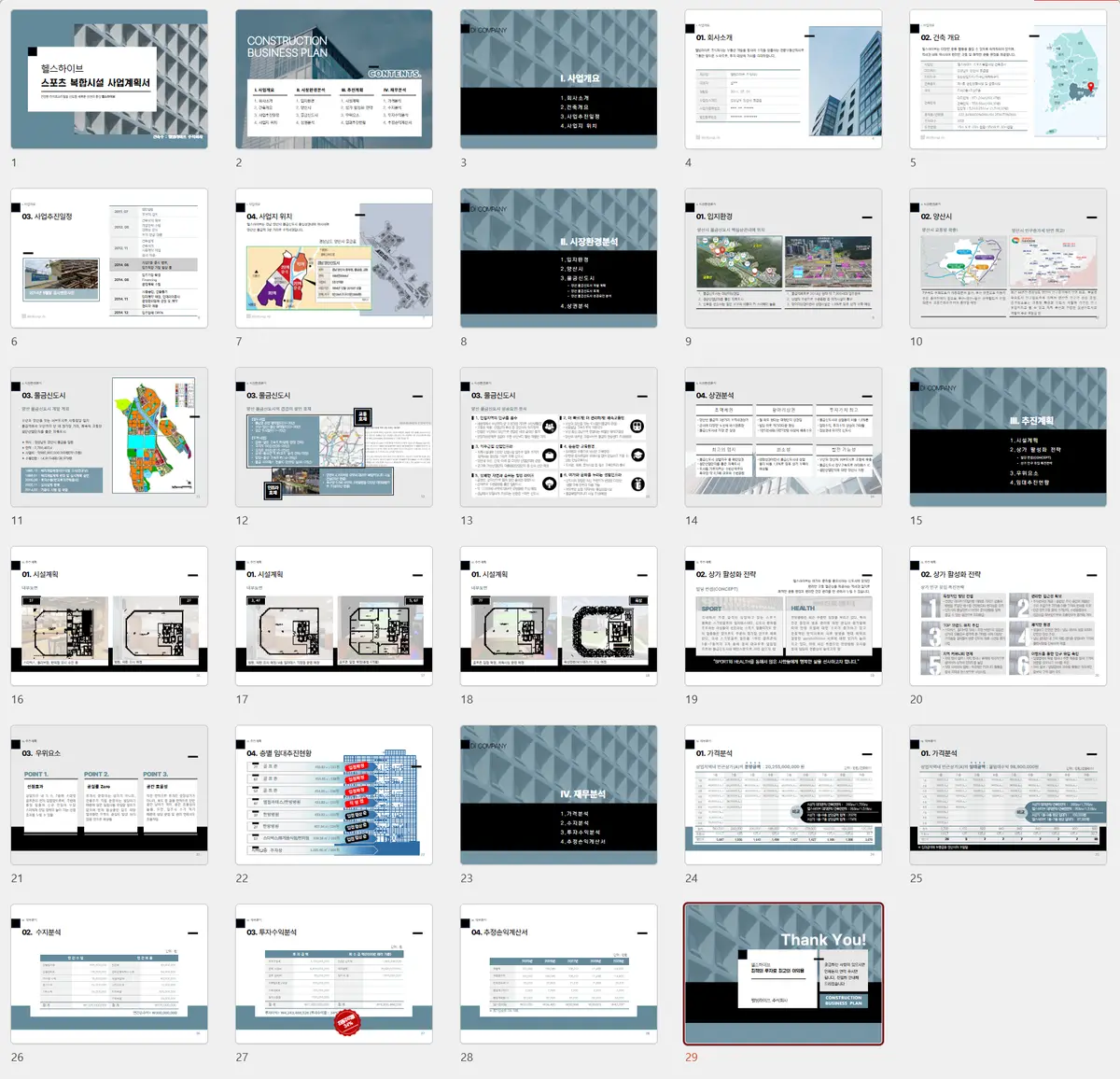Click slide 4 titled '01. 회사소개'

[783, 79]
